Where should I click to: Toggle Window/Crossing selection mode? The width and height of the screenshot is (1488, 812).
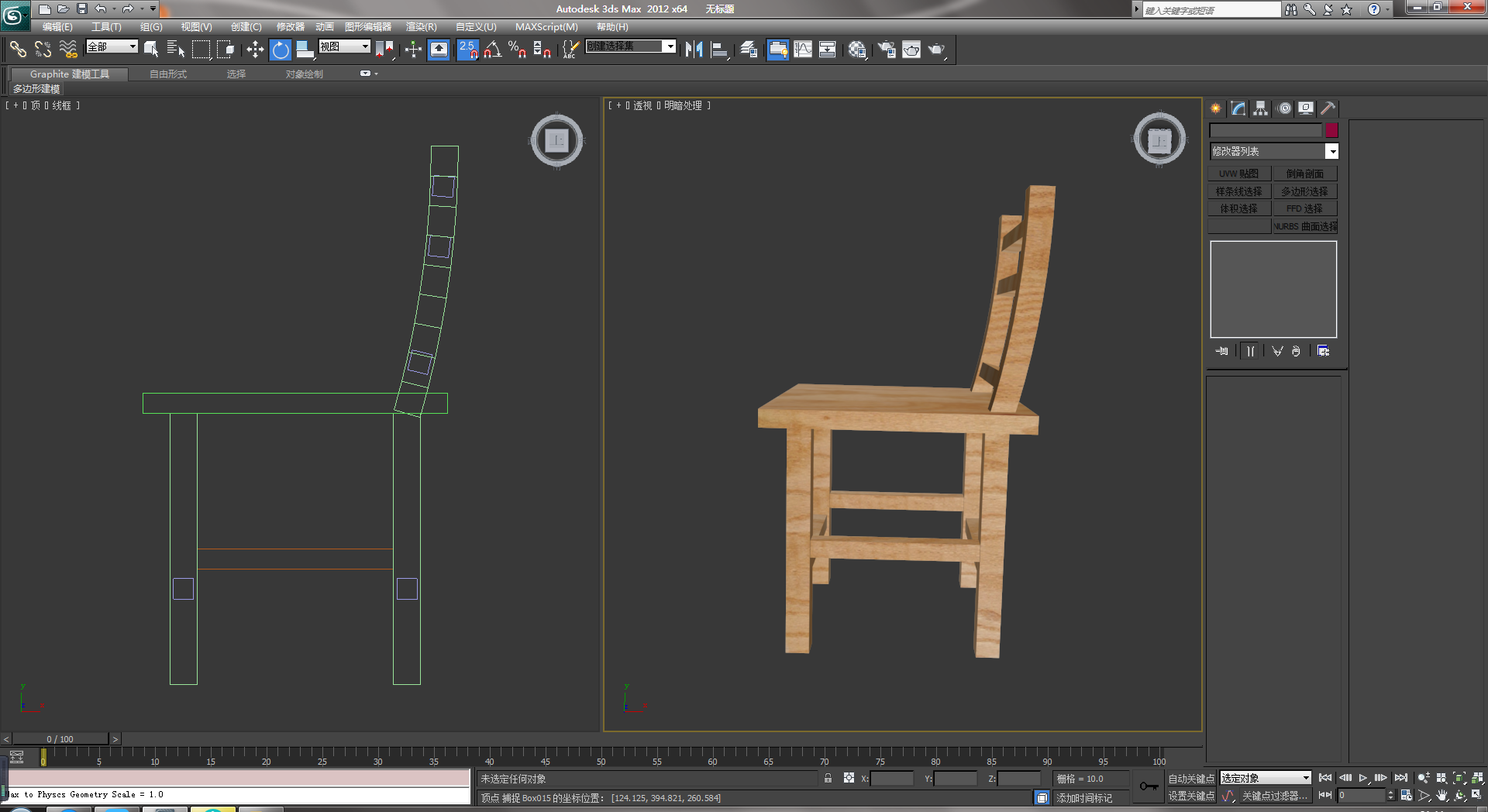226,50
